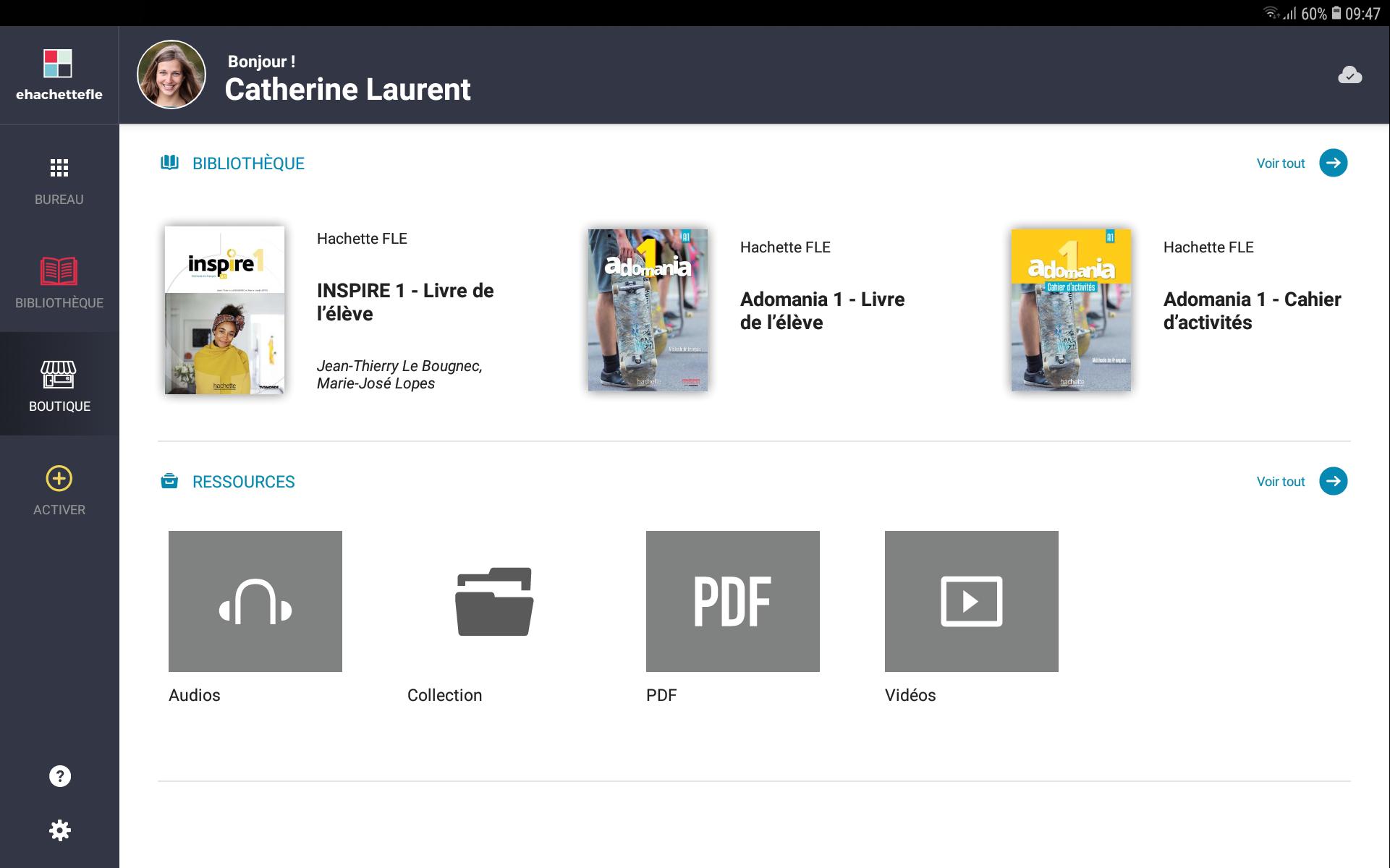Click the Activer plus icon
The width and height of the screenshot is (1390, 868).
59,478
